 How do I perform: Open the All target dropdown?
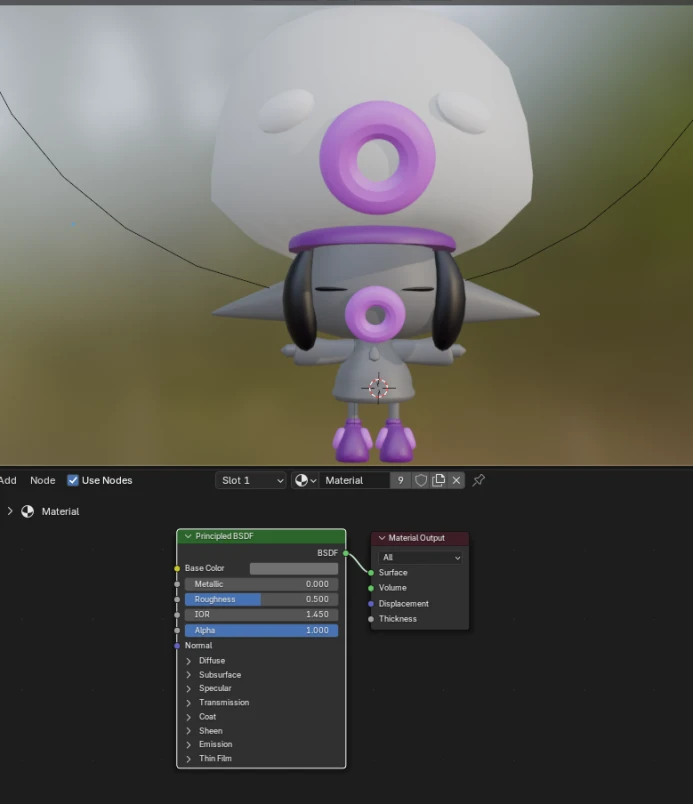coord(420,557)
